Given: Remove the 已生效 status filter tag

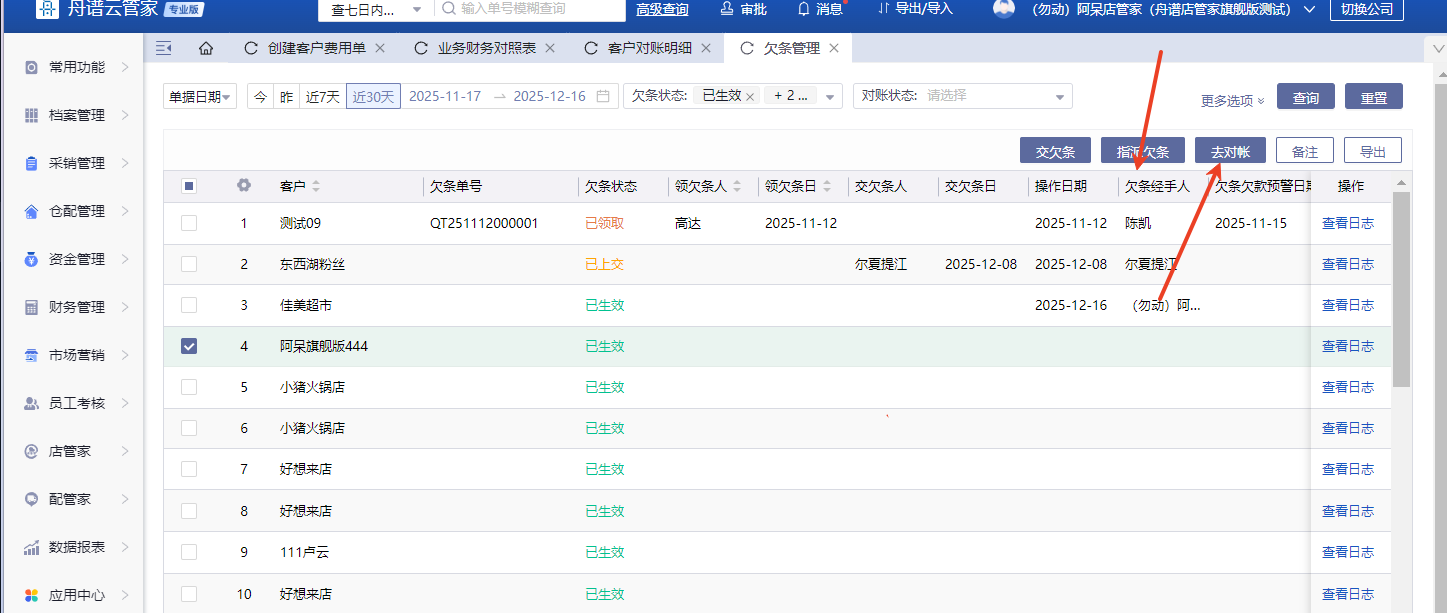Looking at the screenshot, I should click(x=750, y=96).
